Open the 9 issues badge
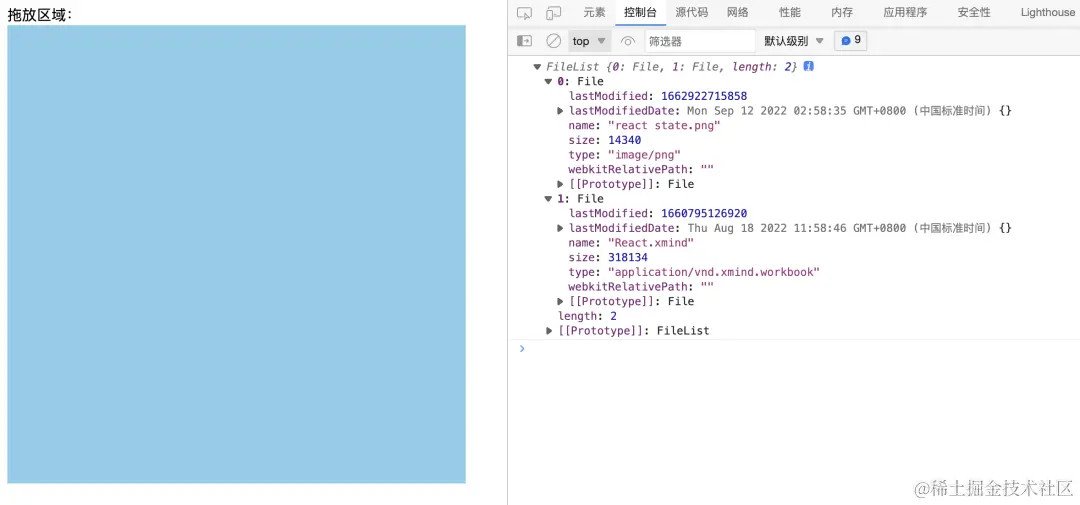Image resolution: width=1080 pixels, height=505 pixels. (x=850, y=41)
